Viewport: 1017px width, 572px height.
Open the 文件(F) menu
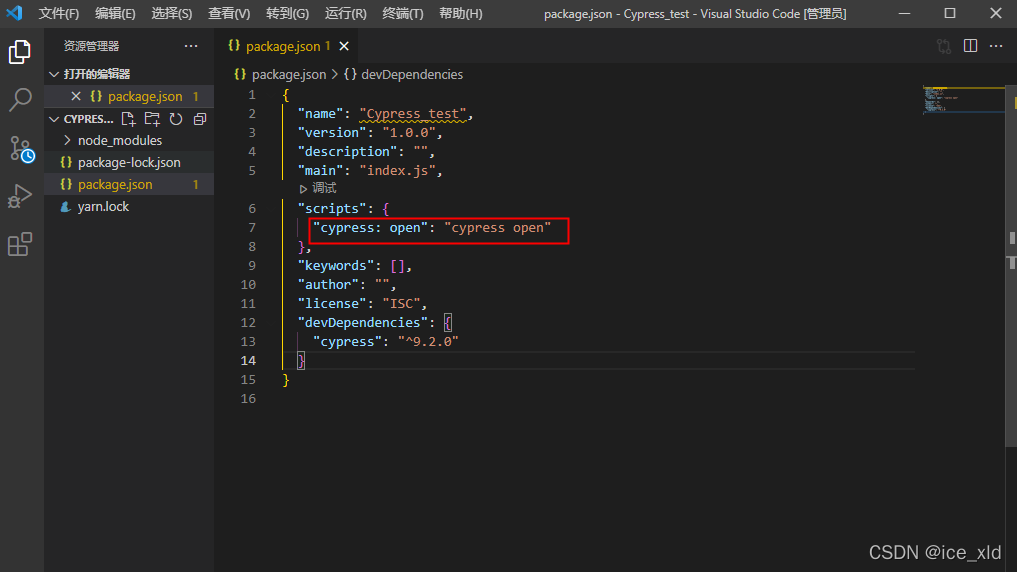[x=59, y=14]
